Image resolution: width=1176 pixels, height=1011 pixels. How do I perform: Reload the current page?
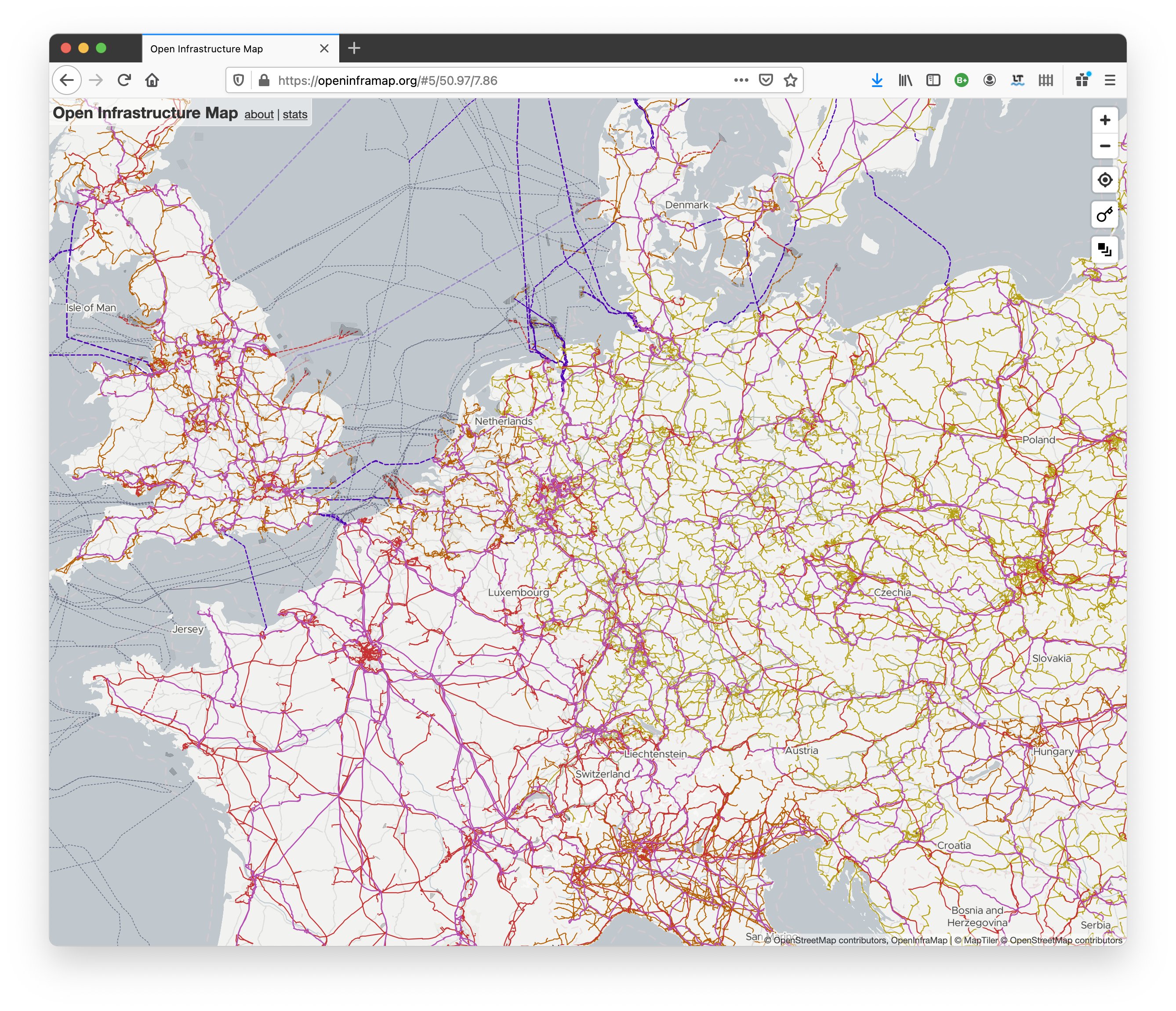click(x=124, y=80)
